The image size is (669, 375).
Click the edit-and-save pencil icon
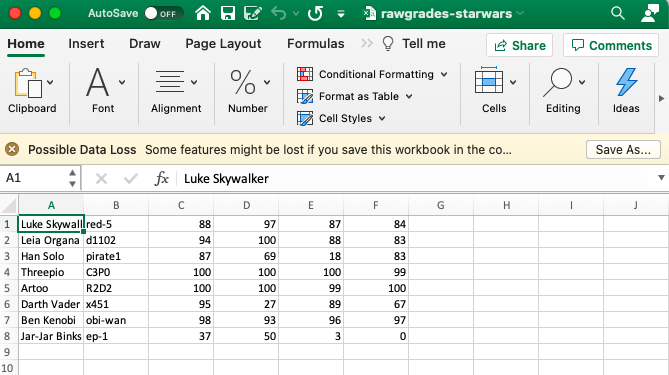click(x=253, y=13)
